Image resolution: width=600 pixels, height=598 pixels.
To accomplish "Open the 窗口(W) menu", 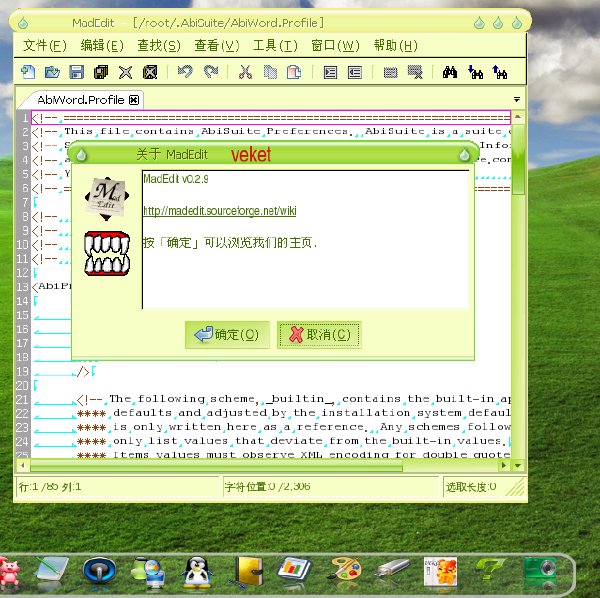I will [335, 46].
